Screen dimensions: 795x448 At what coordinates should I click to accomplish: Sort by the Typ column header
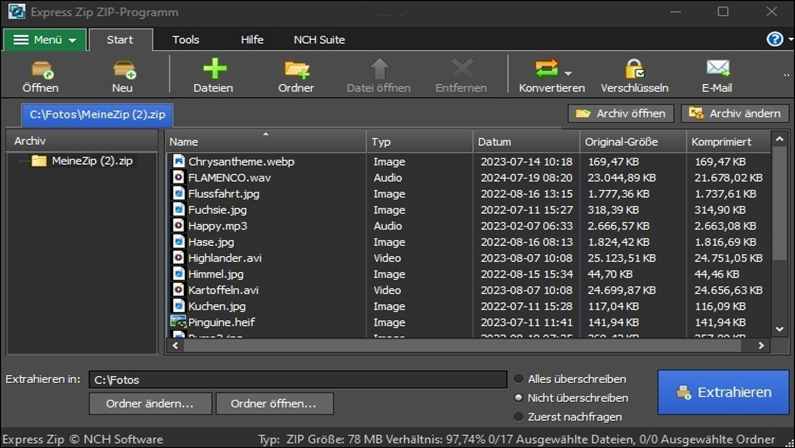[419, 141]
